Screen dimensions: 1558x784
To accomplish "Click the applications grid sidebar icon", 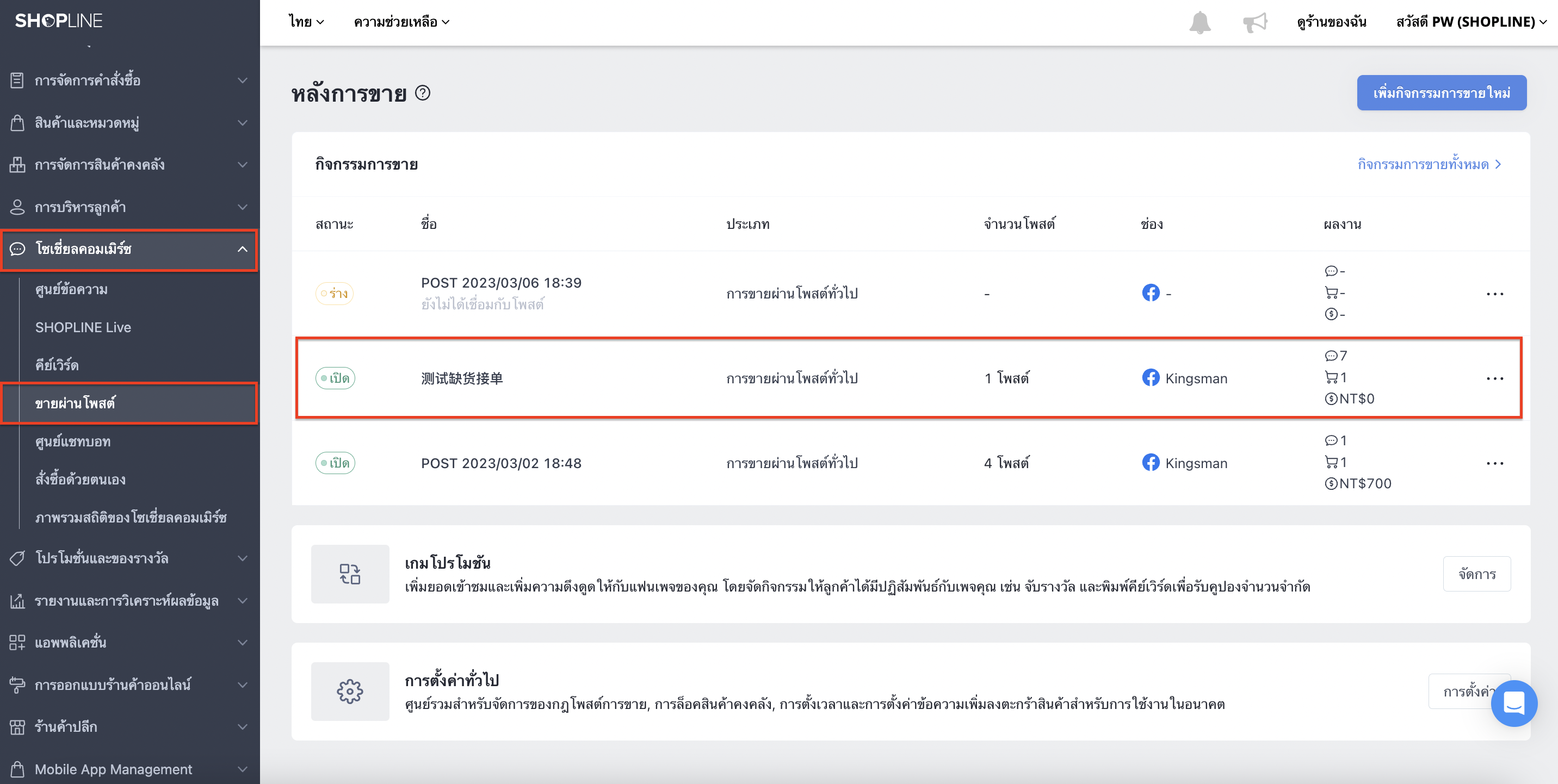I will tap(17, 642).
